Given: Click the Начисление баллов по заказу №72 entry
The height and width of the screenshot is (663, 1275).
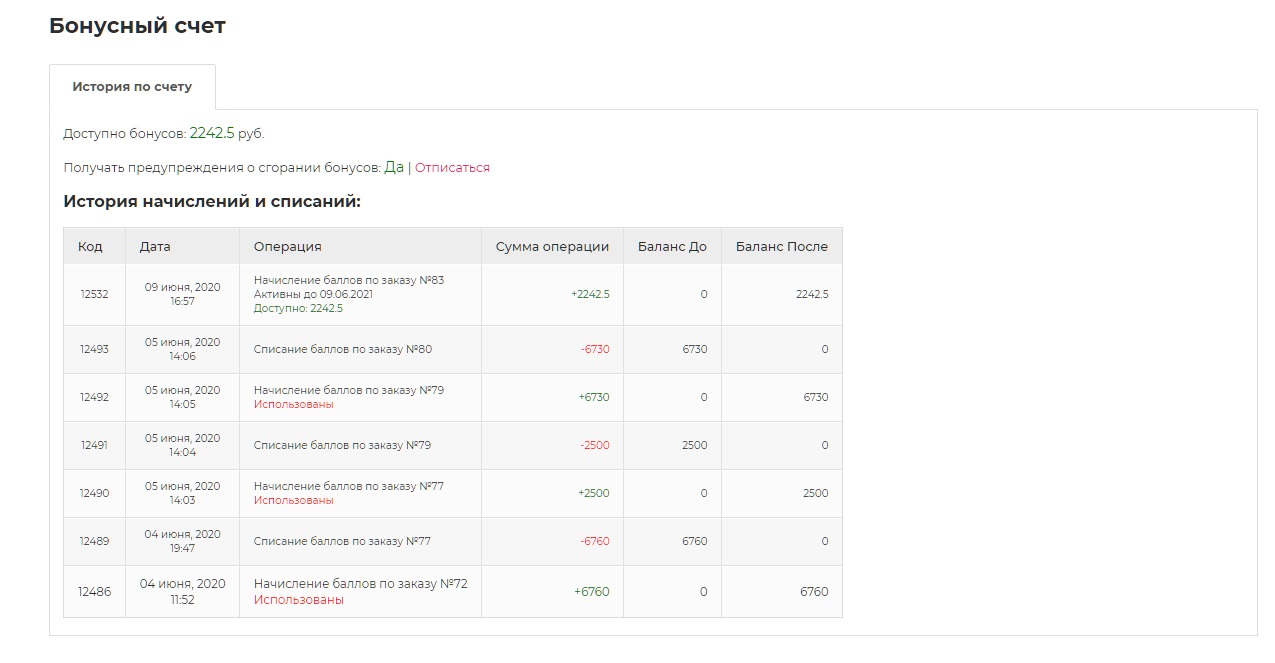Looking at the screenshot, I should tap(360, 584).
